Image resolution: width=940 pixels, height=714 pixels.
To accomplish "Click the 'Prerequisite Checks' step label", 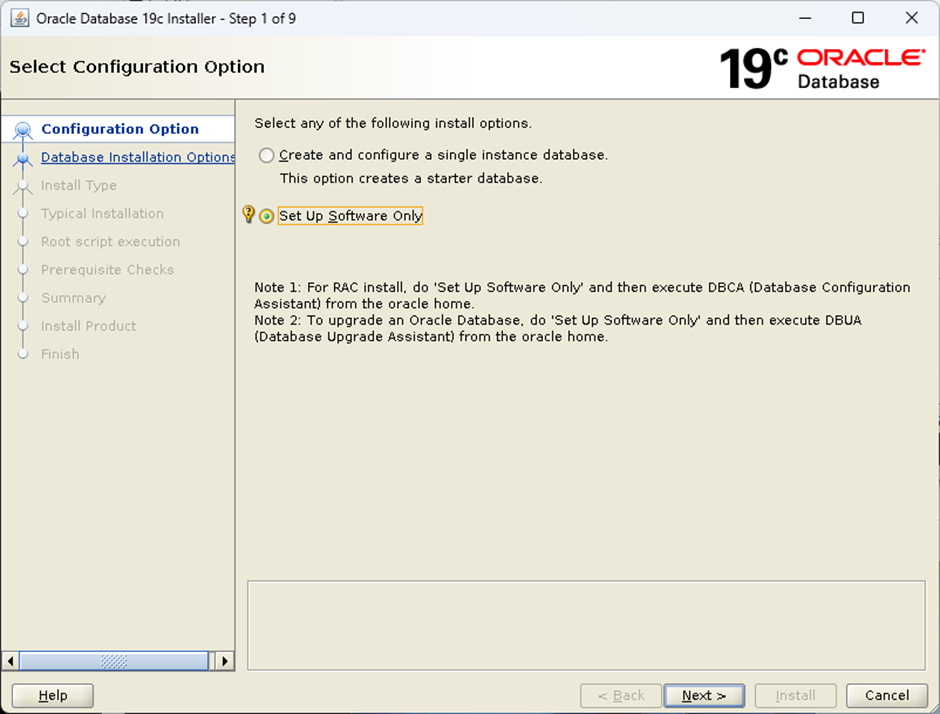I will click(107, 270).
